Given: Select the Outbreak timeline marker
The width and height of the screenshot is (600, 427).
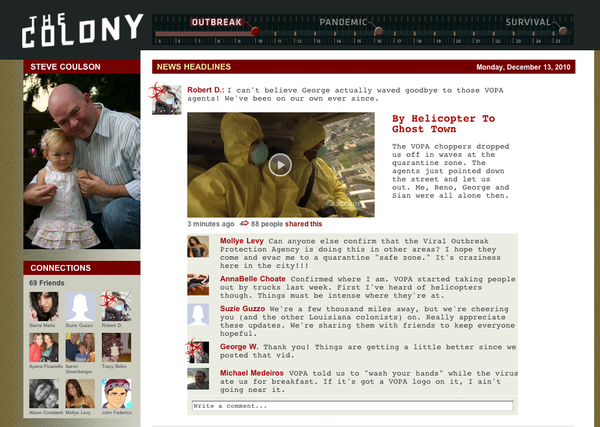Looking at the screenshot, I should pos(255,31).
